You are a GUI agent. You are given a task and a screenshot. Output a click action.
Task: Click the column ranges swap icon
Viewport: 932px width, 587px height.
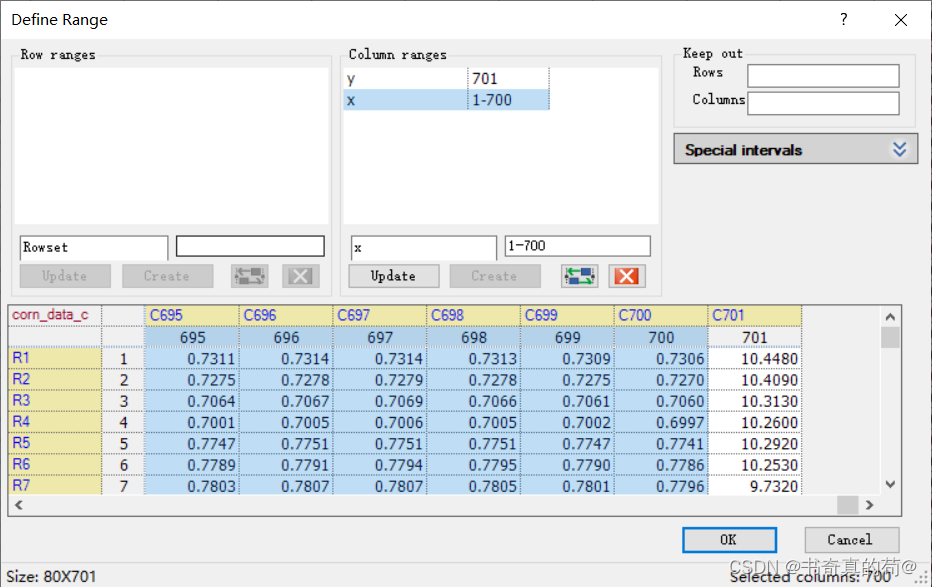tap(579, 276)
